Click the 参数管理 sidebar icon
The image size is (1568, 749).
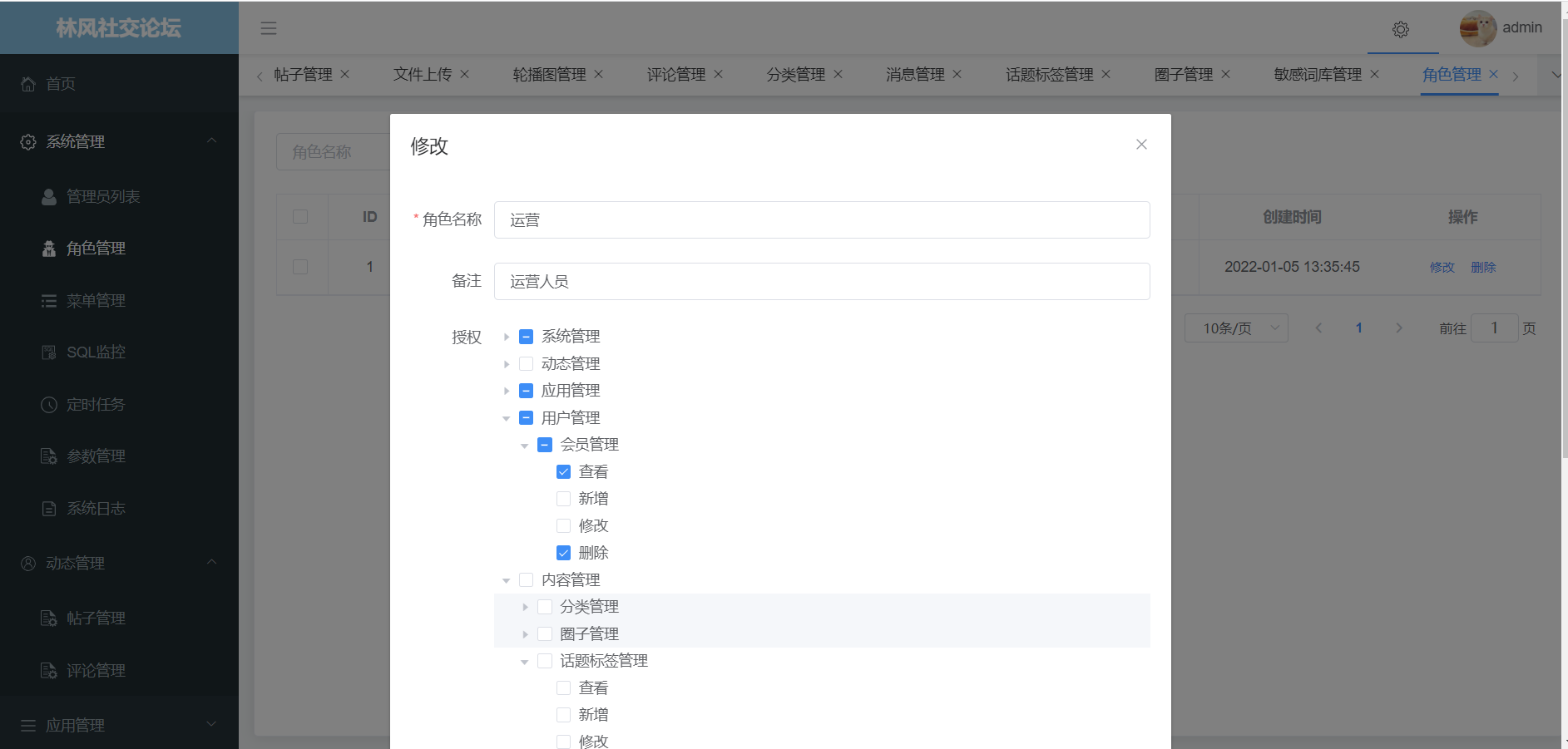pos(48,456)
